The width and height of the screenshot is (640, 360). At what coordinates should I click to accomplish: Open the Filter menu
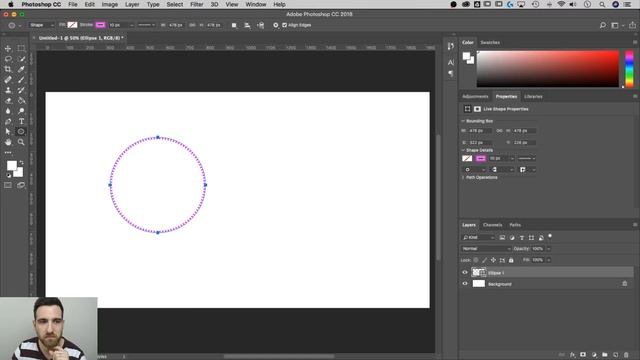coord(196,4)
